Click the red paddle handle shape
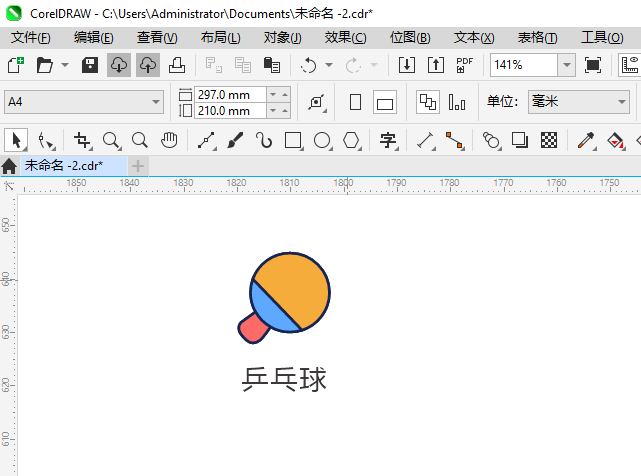The image size is (641, 476). pyautogui.click(x=252, y=328)
